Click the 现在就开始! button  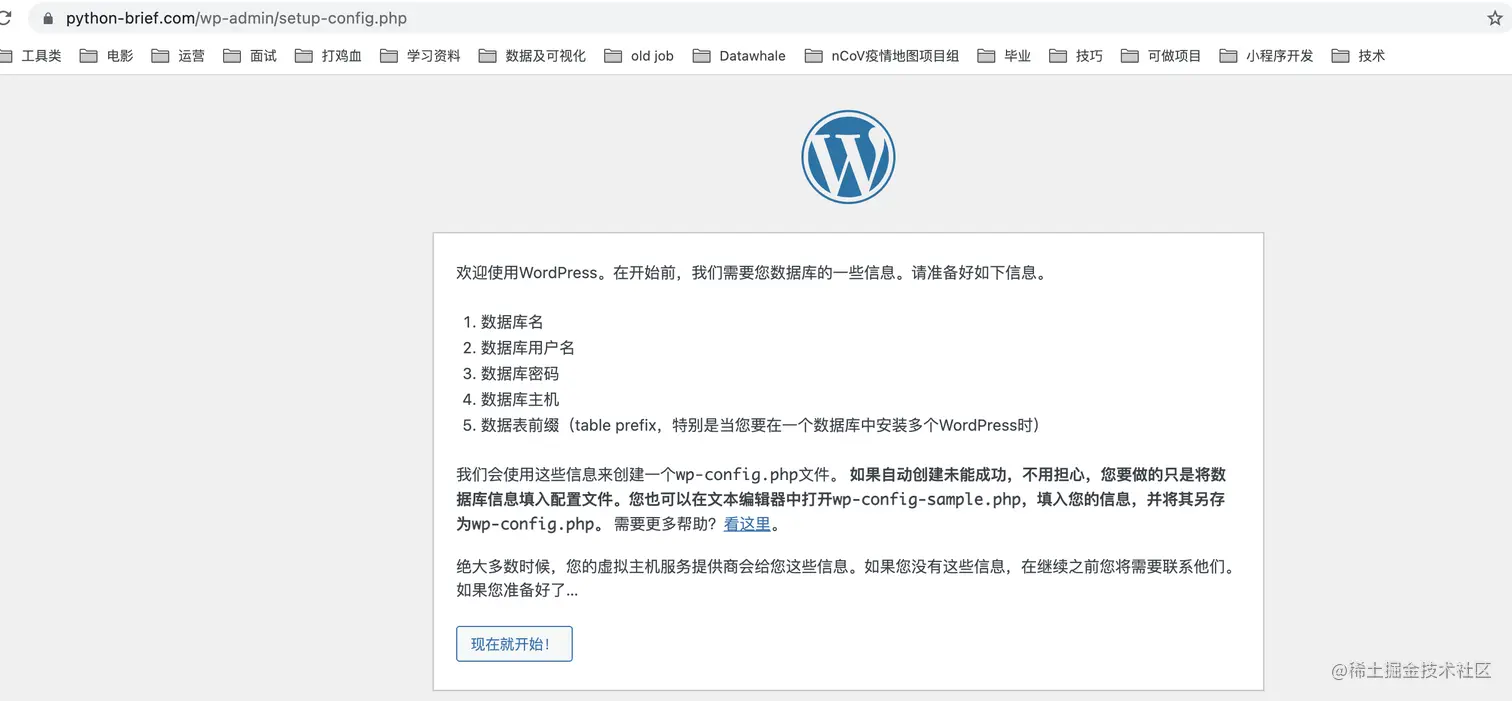514,644
